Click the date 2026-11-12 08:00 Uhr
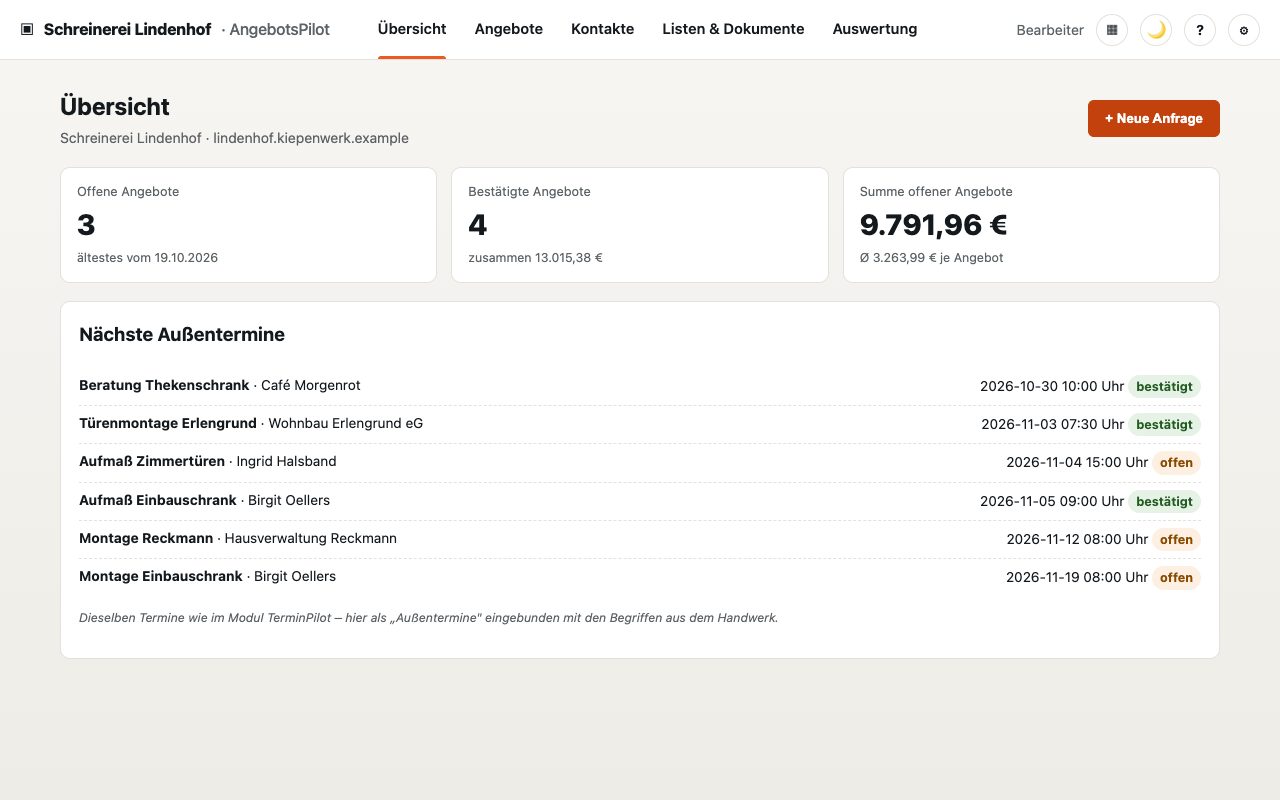The height and width of the screenshot is (800, 1280). pos(1077,539)
